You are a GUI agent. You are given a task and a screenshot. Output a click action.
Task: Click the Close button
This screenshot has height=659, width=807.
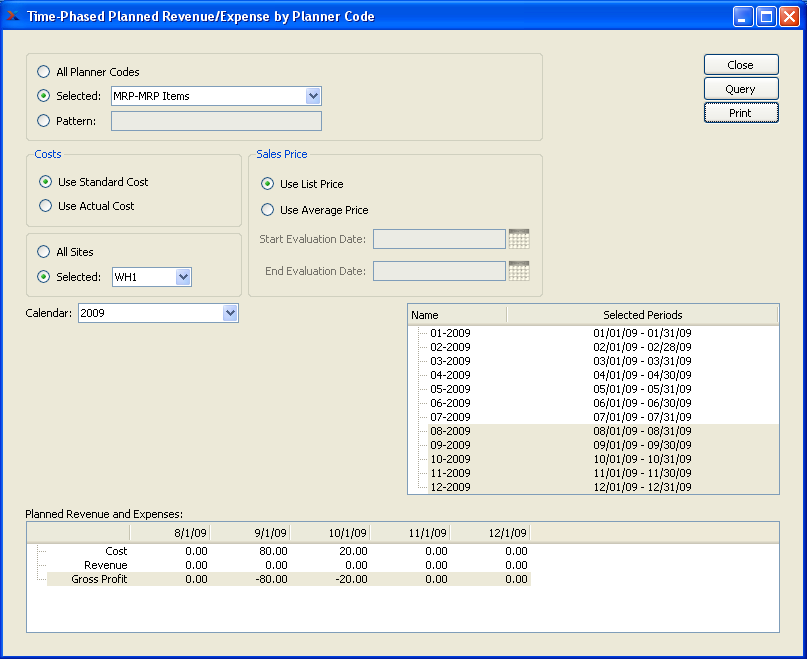pos(740,65)
